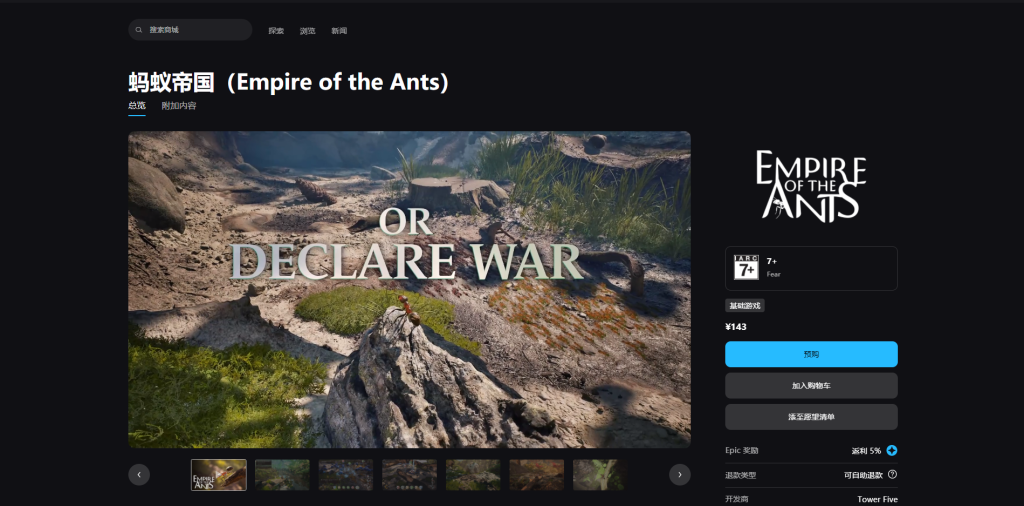Click the IARC 7+ rating badge
The height and width of the screenshot is (506, 1024).
coord(746,268)
